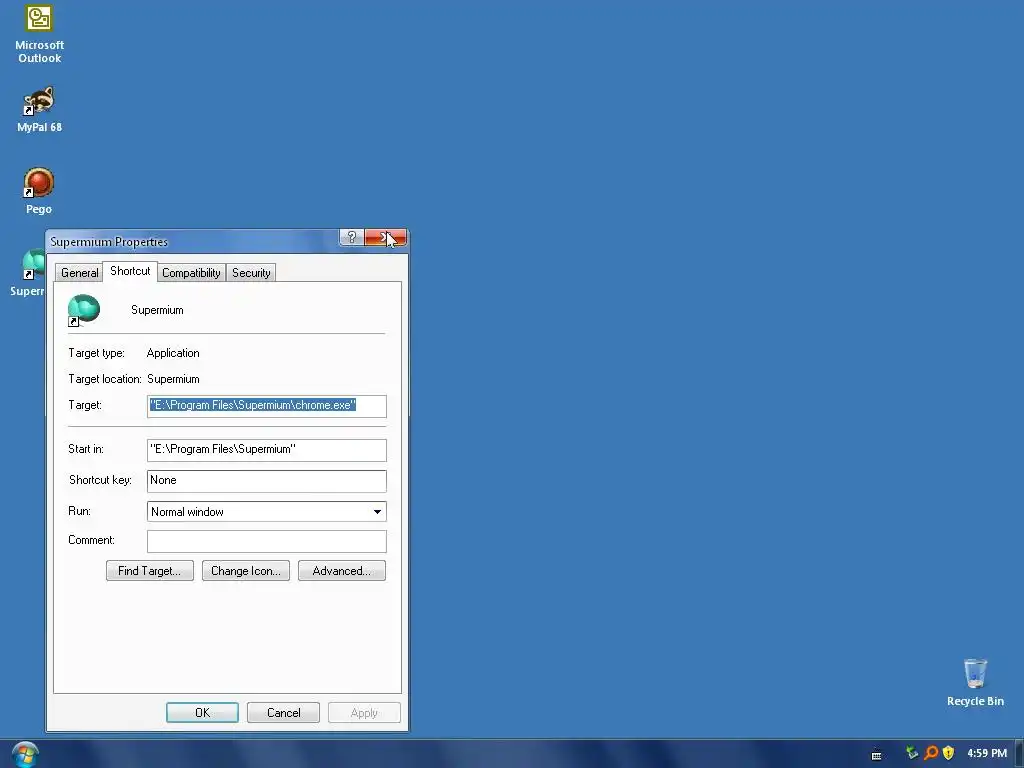The image size is (1024, 768).
Task: Click the Supermium icon inside Properties dialog
Action: 84,310
